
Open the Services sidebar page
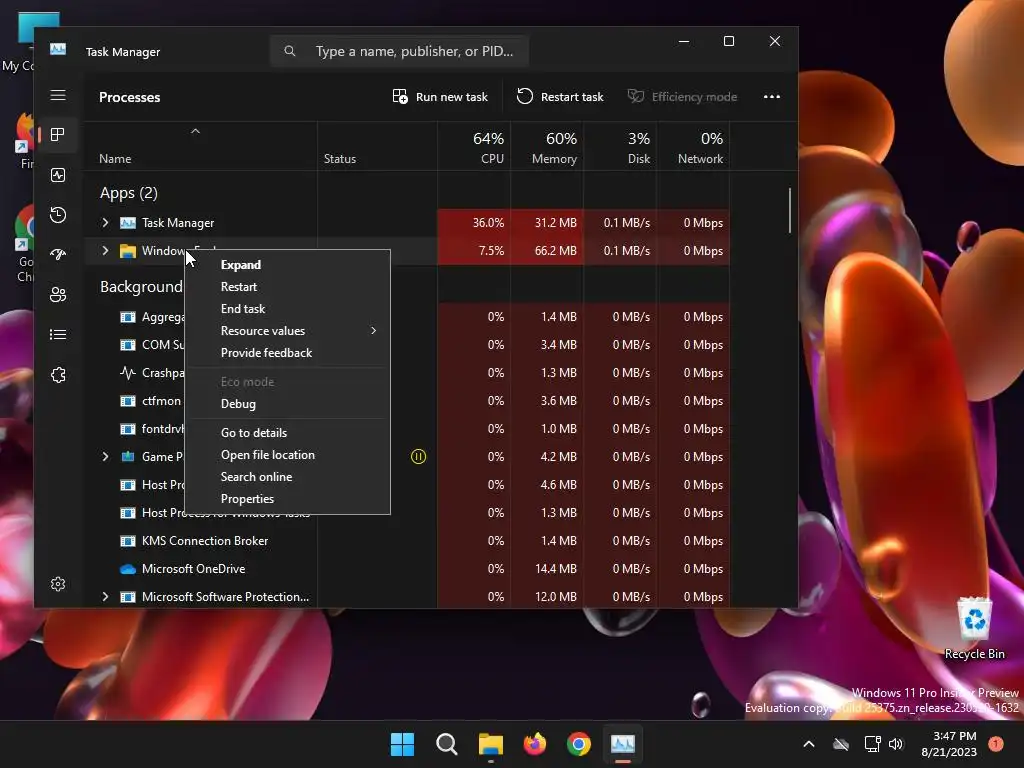[57, 375]
